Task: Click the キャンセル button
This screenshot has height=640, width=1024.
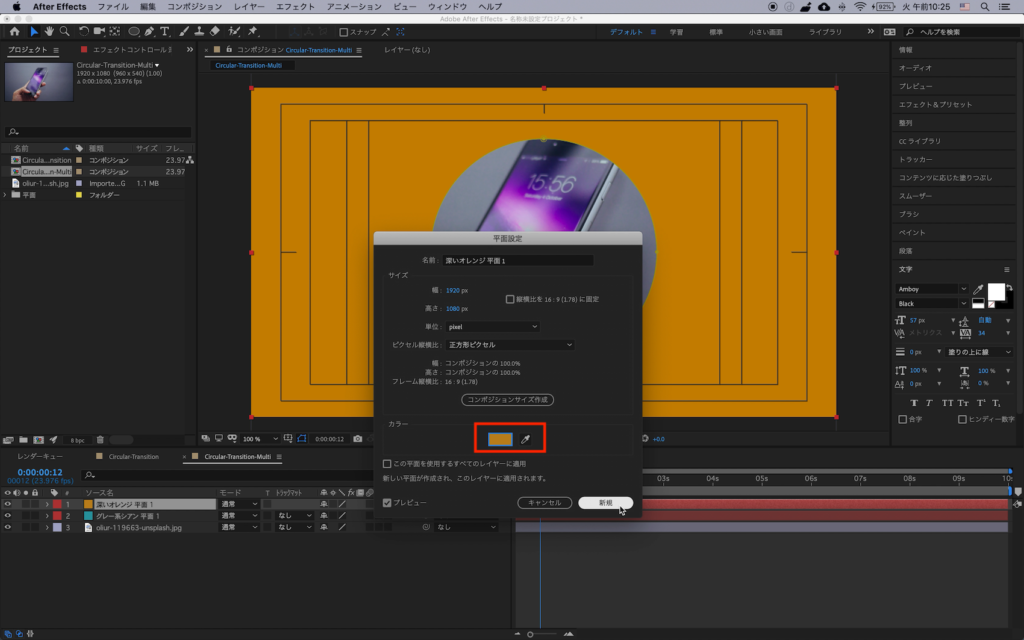Action: 544,502
